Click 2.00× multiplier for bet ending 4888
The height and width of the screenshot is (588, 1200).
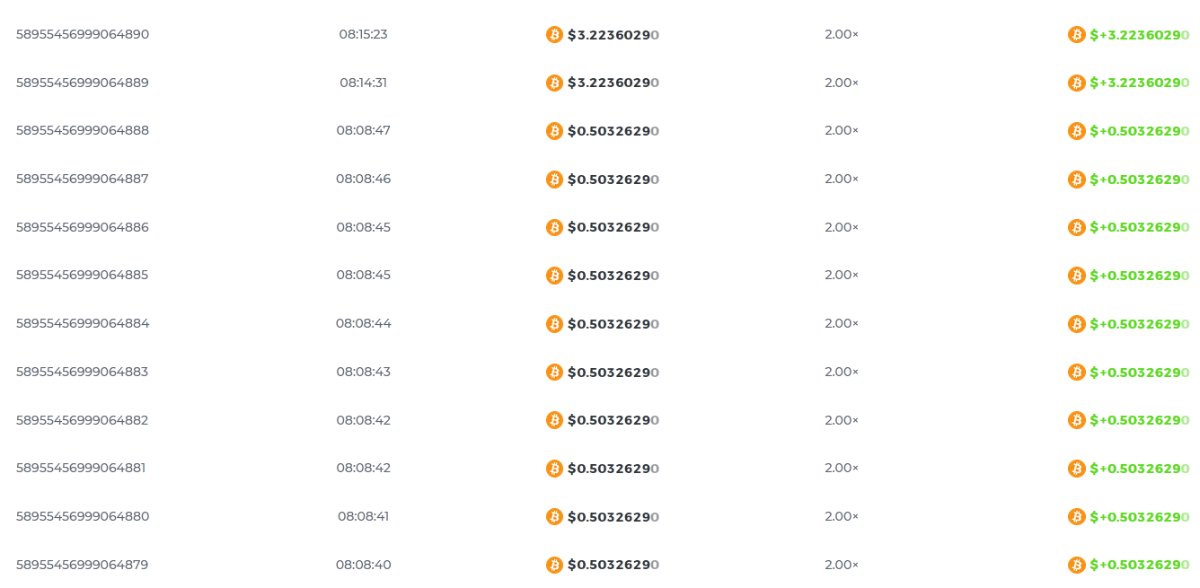841,131
